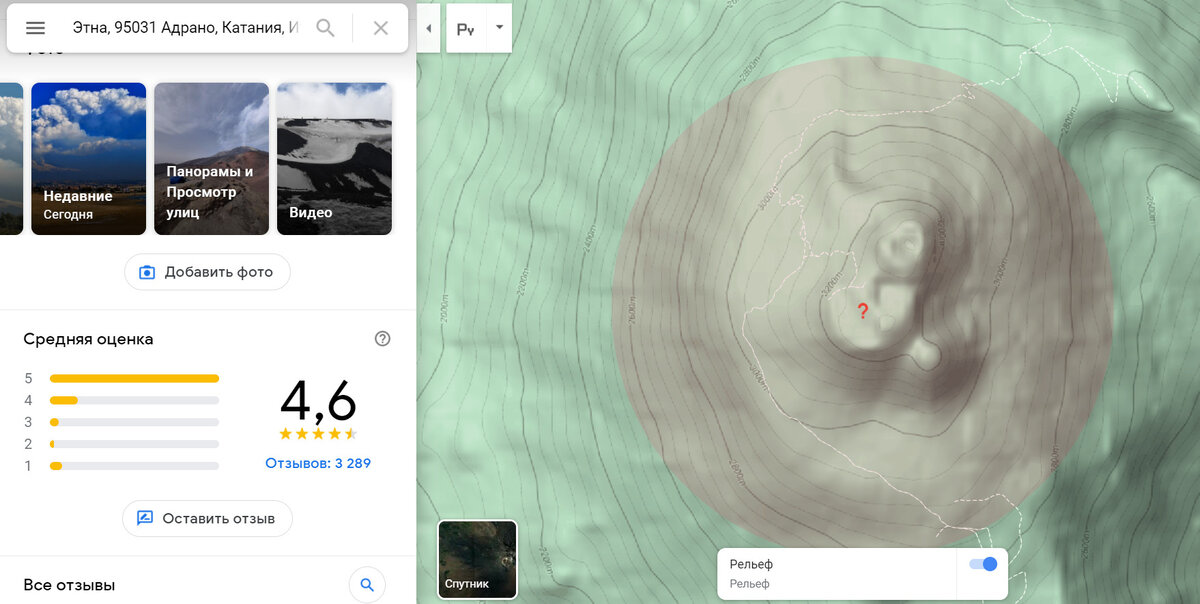Image resolution: width=1200 pixels, height=604 pixels.
Task: Open Панорамы и Просмотр улиц thumbnail
Action: tap(211, 159)
